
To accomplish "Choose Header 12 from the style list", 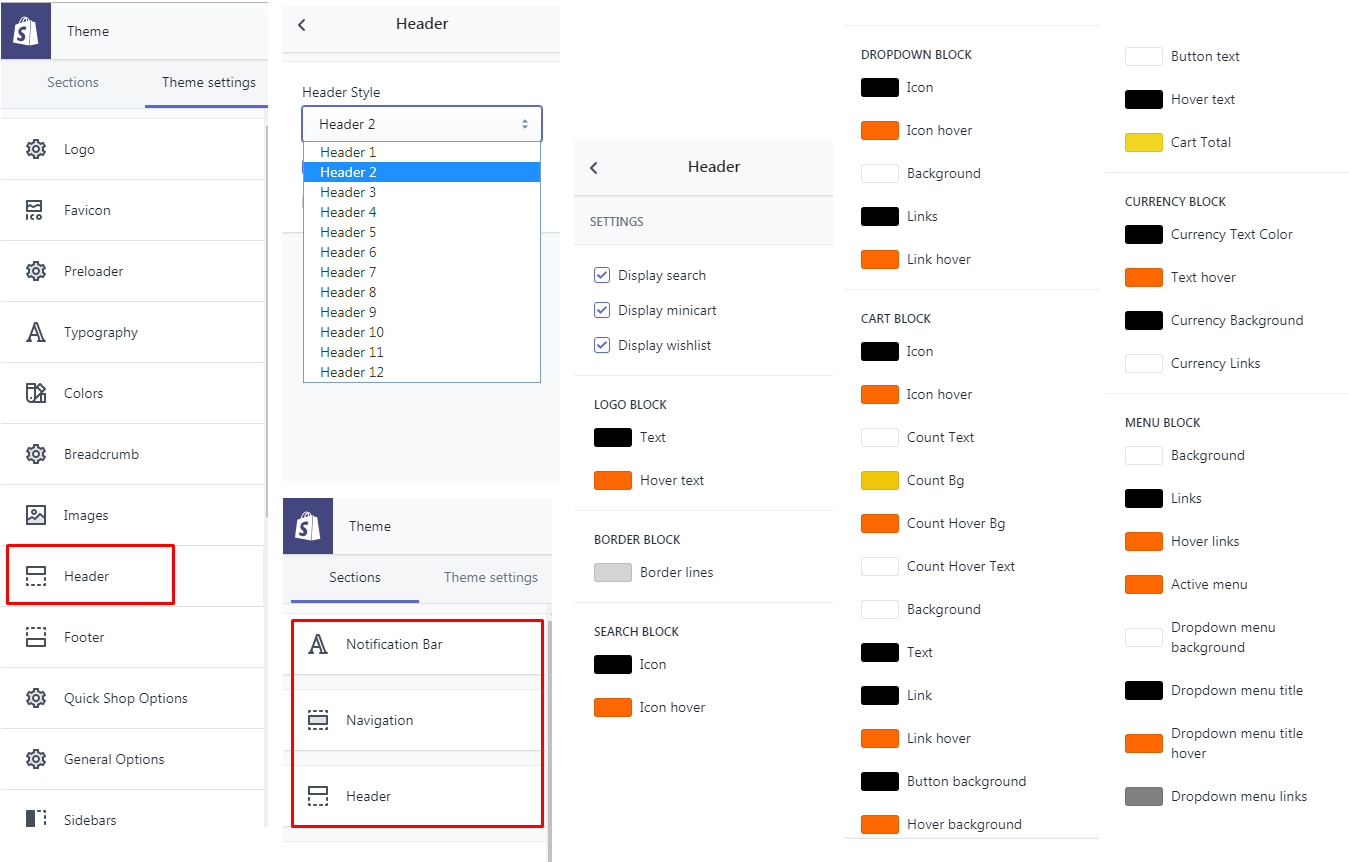I will [x=422, y=372].
